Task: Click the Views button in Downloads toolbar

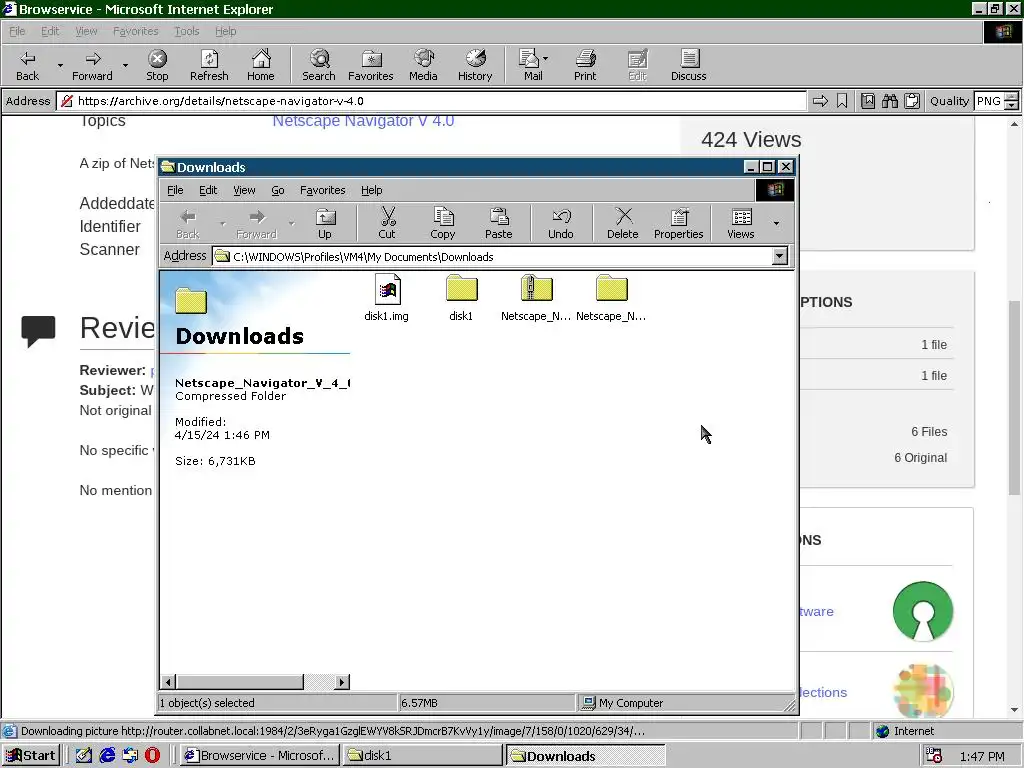Action: pos(741,223)
